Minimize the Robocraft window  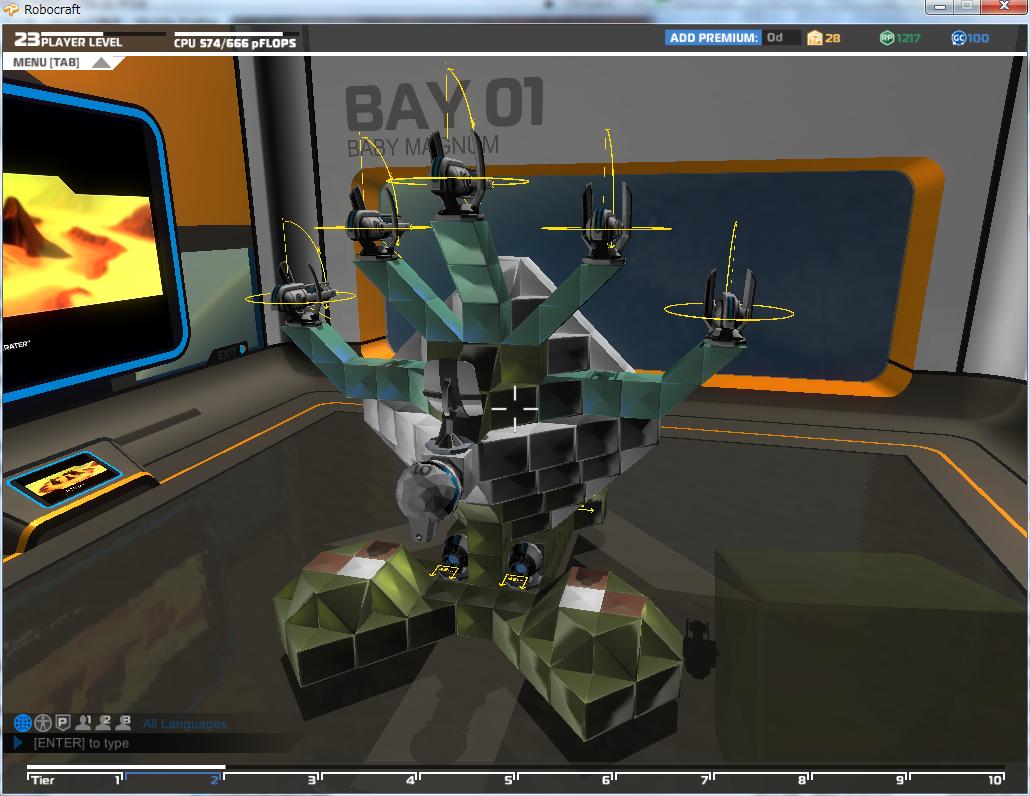[x=939, y=7]
